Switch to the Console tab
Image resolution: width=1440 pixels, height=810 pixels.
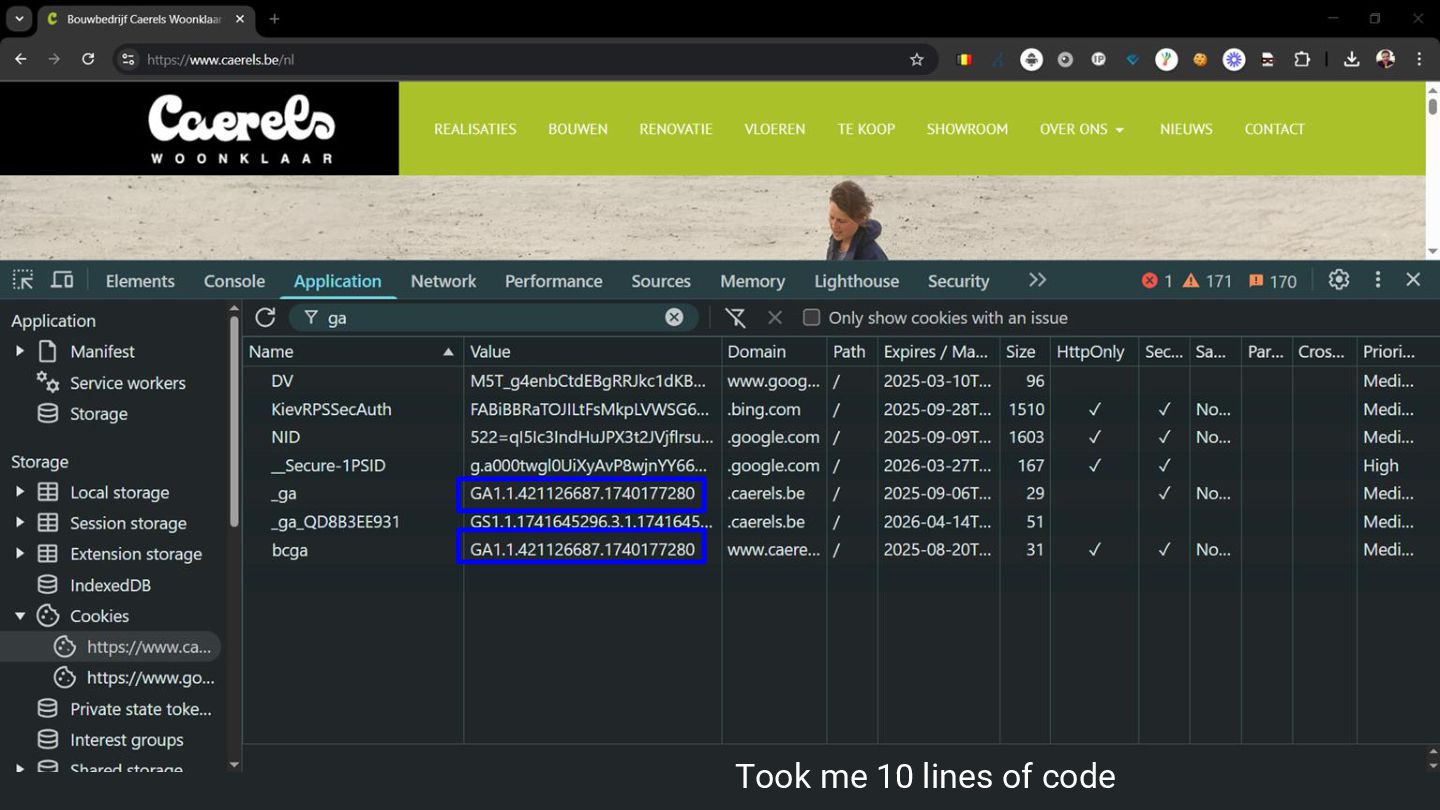(234, 281)
